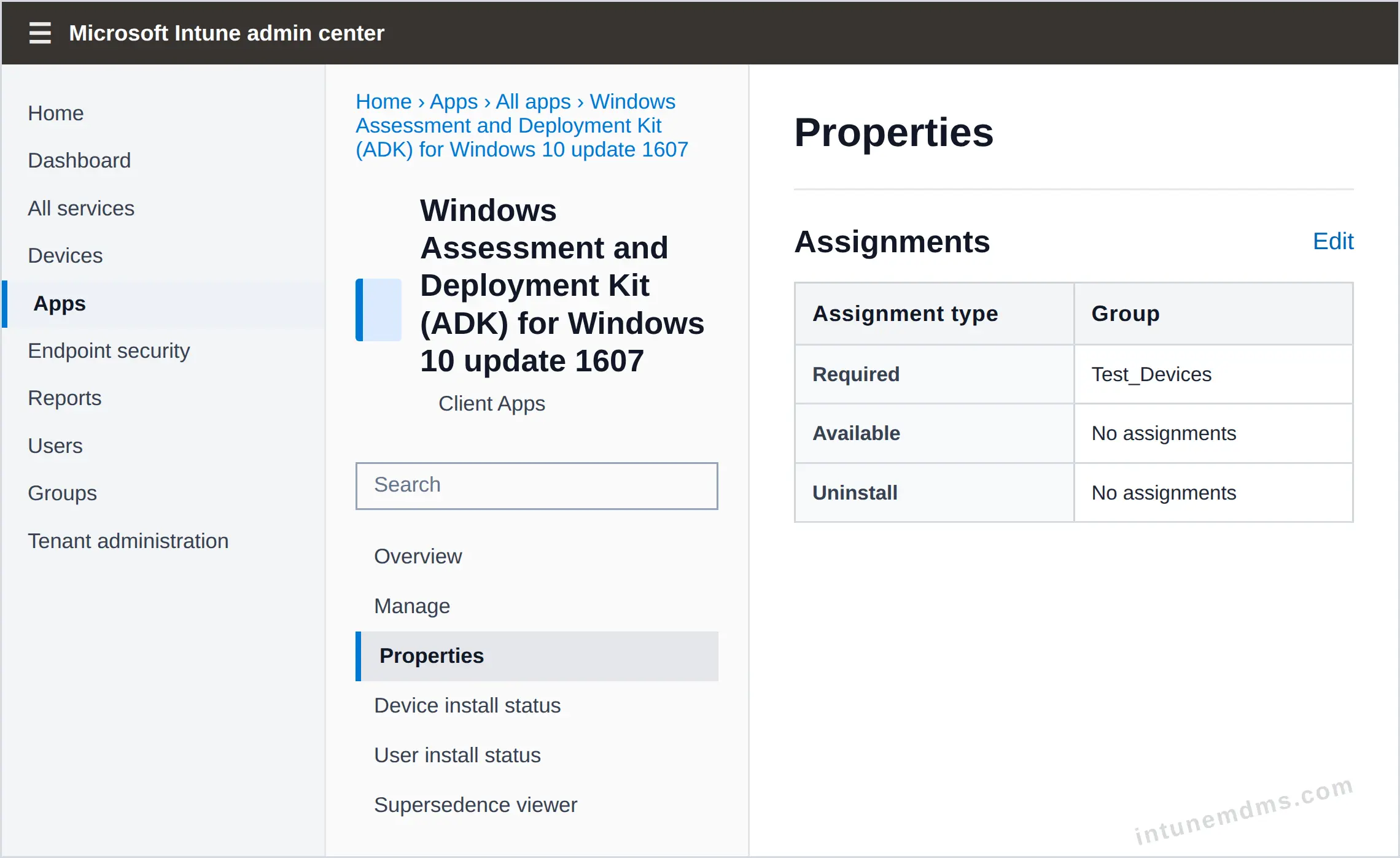This screenshot has height=858, width=1400.
Task: Click the ADK app icon thumbnail
Action: click(x=378, y=310)
